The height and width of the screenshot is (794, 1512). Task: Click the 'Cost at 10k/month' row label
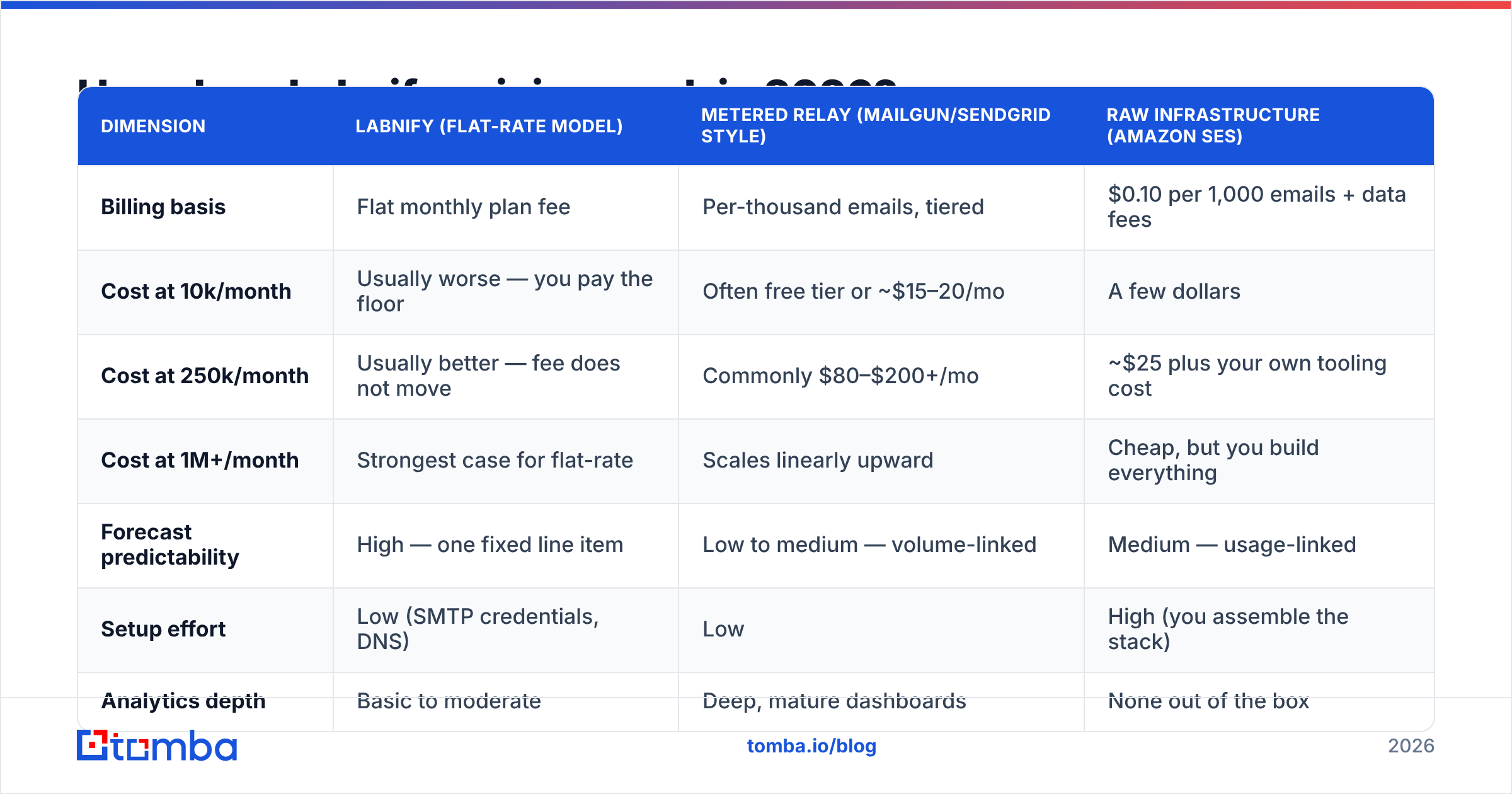pos(196,291)
